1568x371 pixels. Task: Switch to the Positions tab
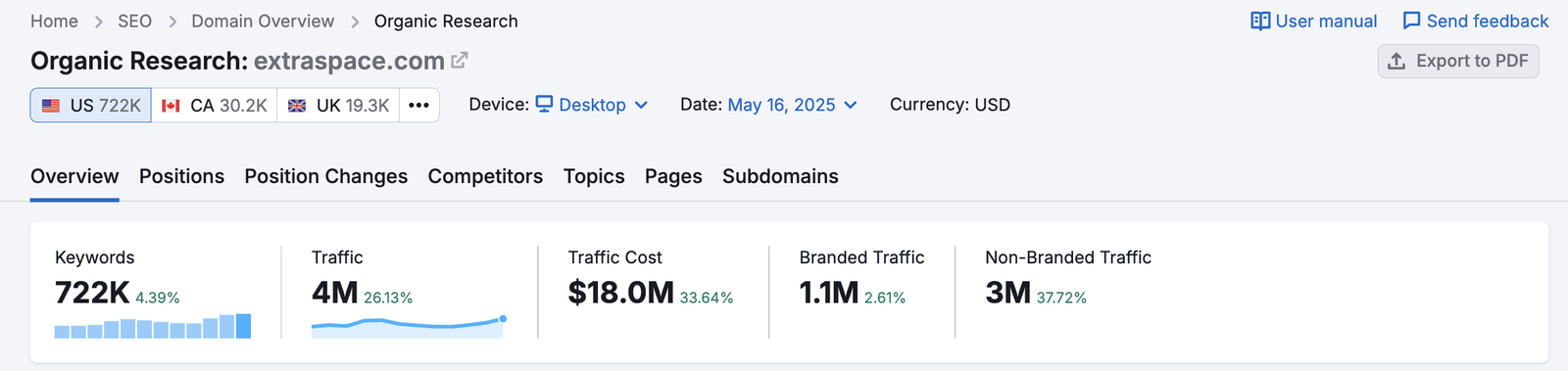point(181,176)
